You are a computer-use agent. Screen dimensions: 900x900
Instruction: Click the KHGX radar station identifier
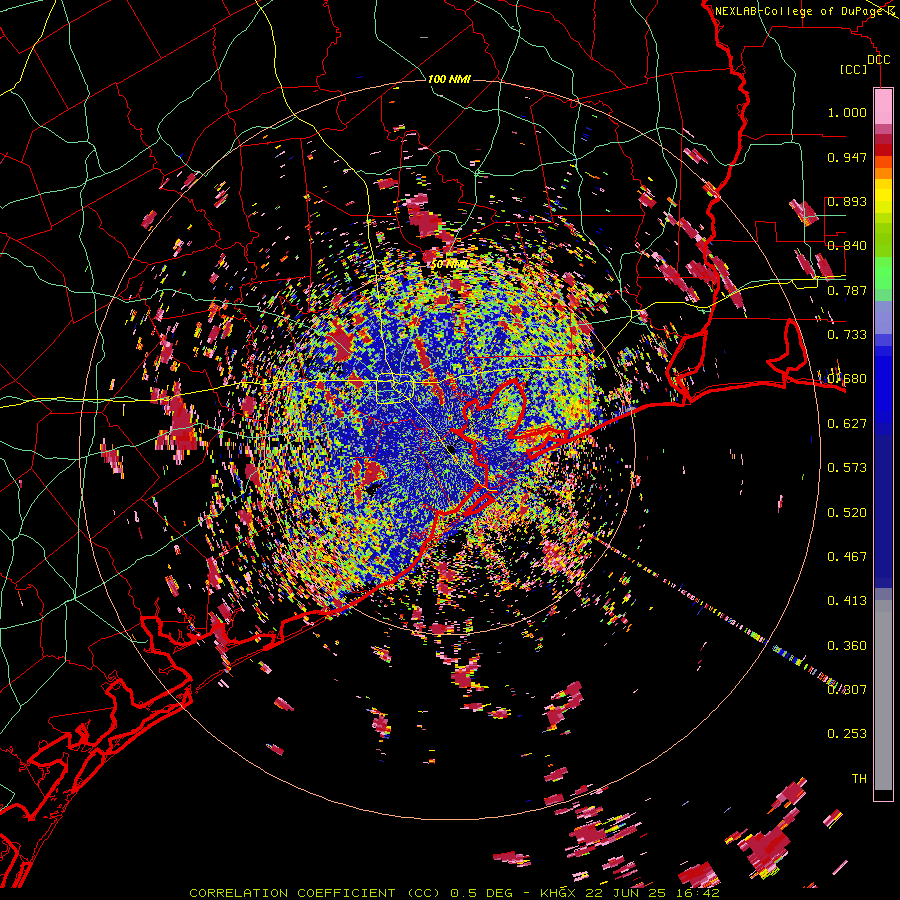point(557,893)
